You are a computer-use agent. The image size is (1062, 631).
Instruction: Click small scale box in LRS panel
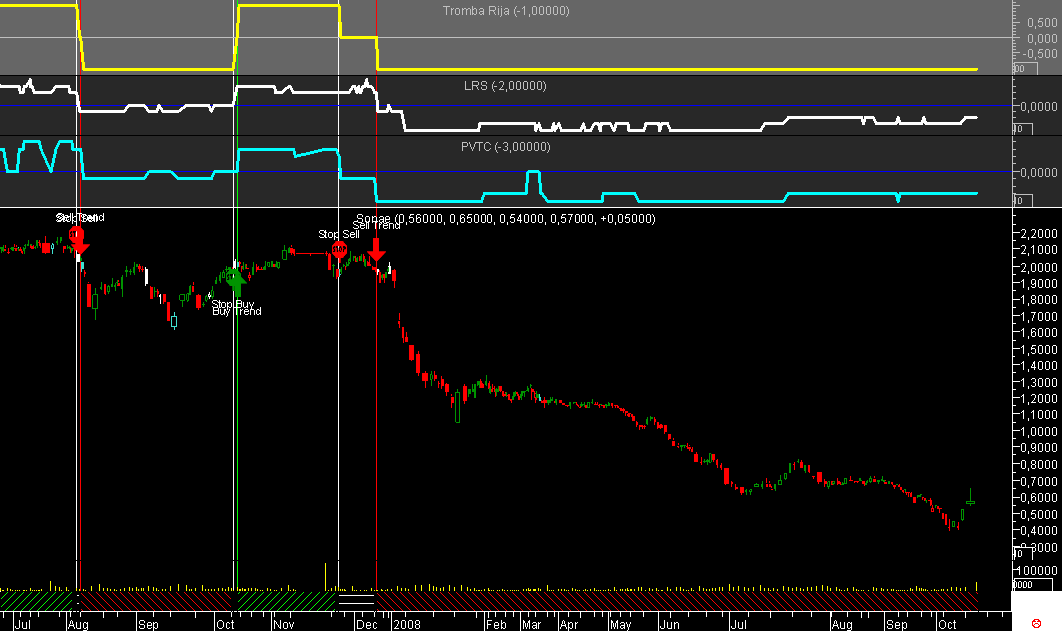tap(1023, 129)
